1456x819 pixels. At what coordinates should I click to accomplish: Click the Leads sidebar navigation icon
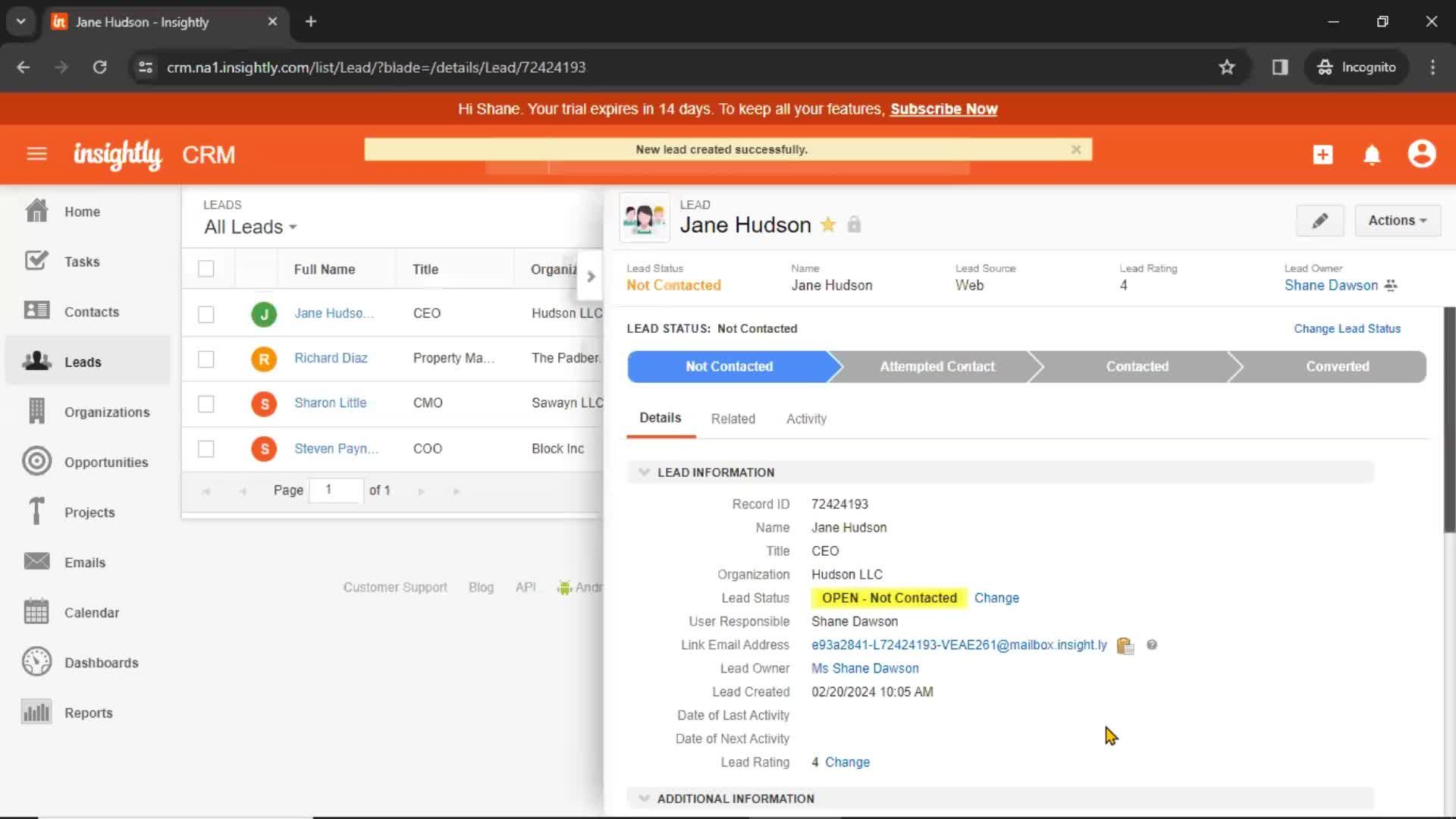click(x=36, y=362)
